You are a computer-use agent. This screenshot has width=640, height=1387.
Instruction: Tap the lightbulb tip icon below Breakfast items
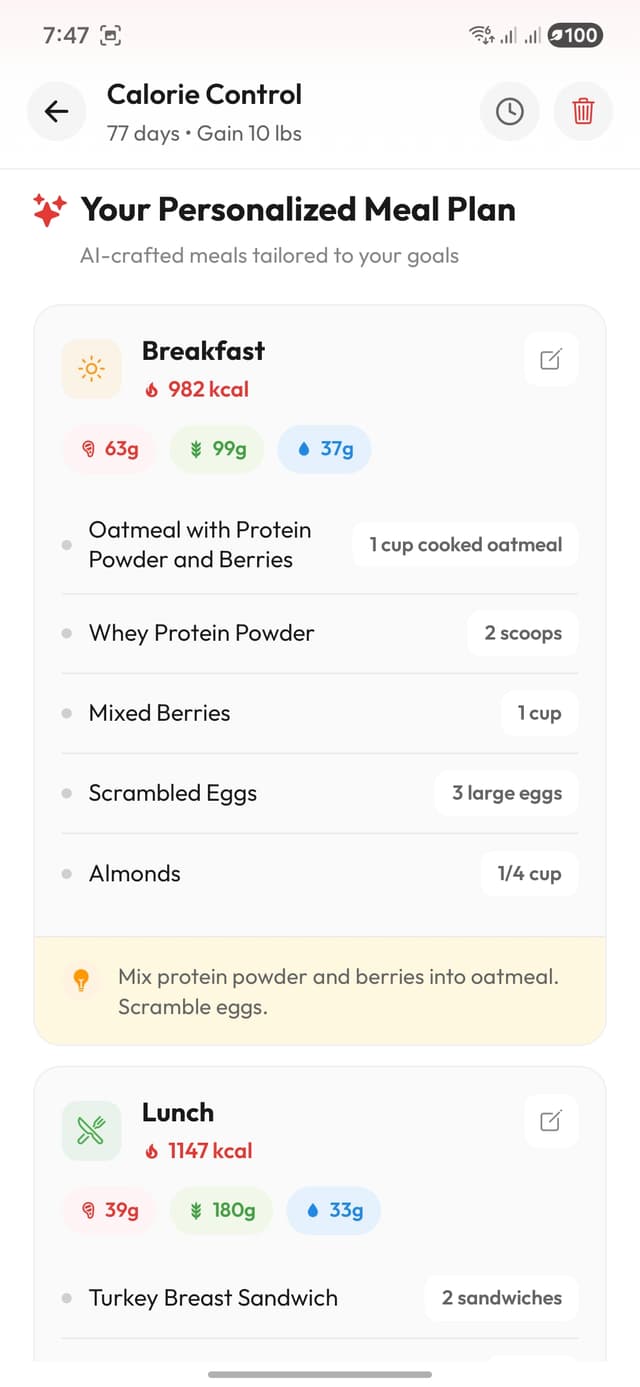[81, 979]
